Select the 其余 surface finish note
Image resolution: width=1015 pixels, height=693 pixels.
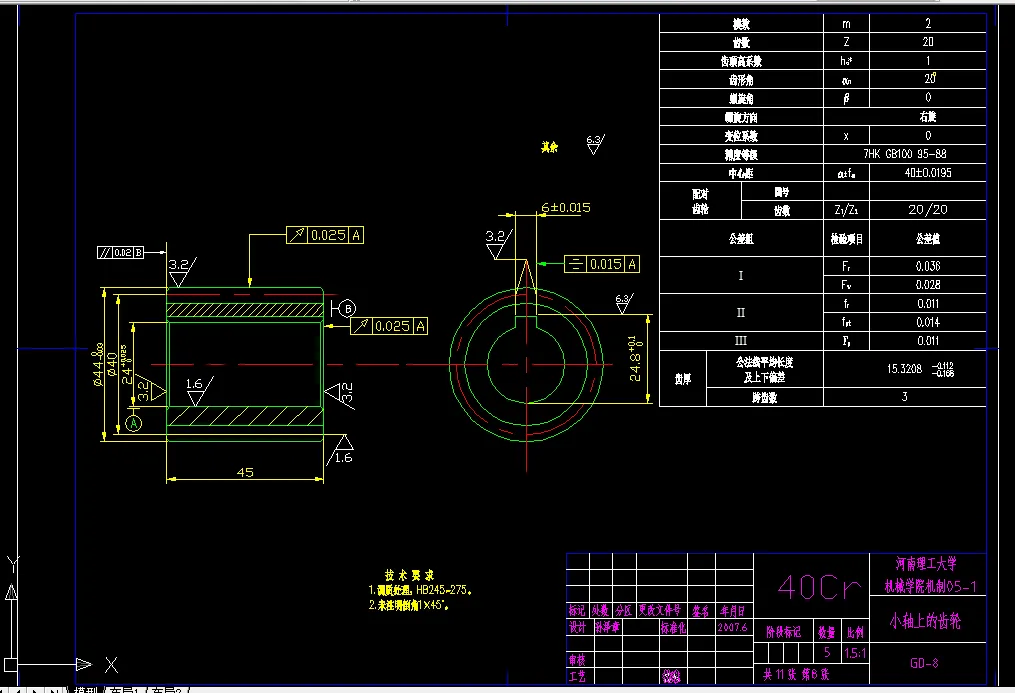tap(550, 148)
